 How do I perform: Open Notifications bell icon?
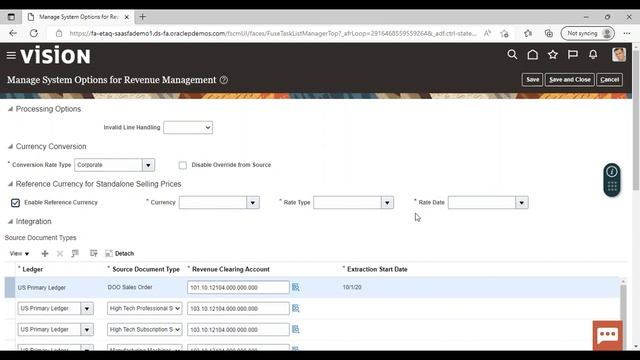point(593,55)
